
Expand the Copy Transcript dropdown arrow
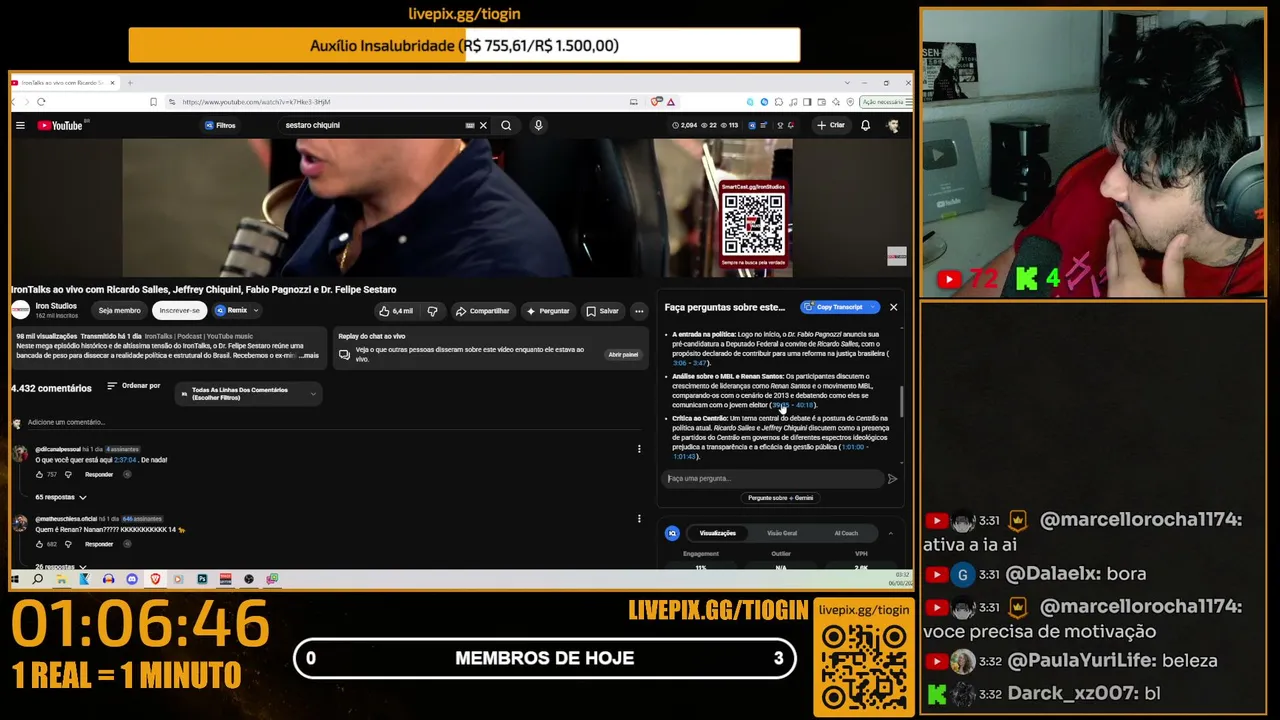(x=873, y=307)
